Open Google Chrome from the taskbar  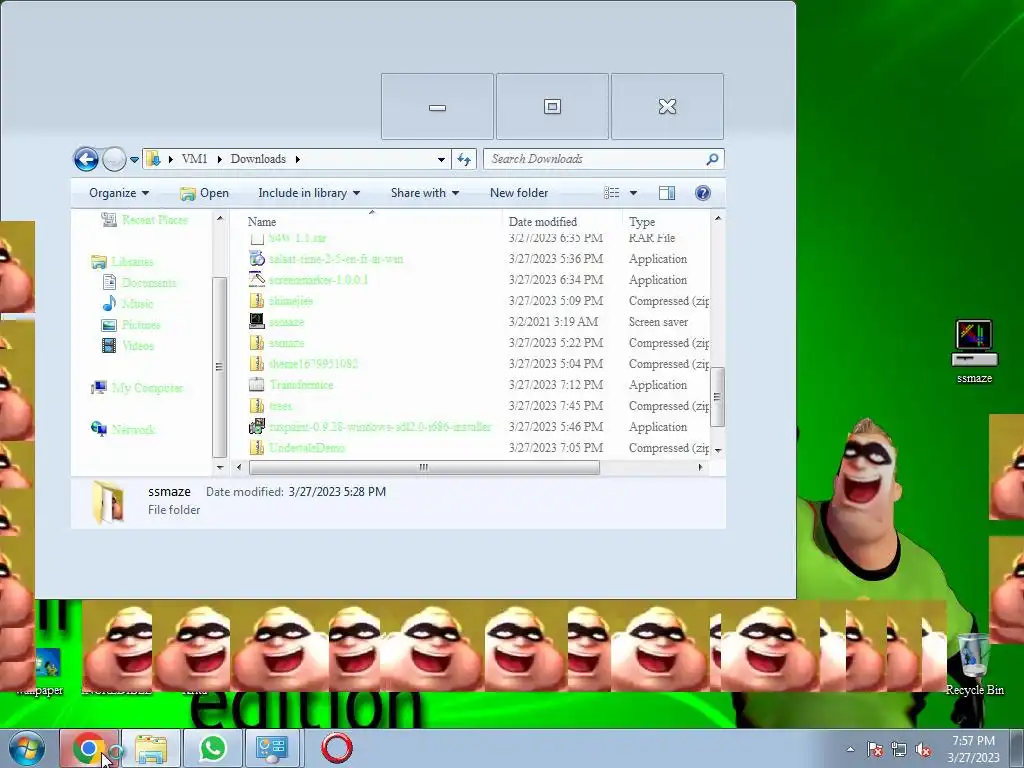pyautogui.click(x=88, y=748)
